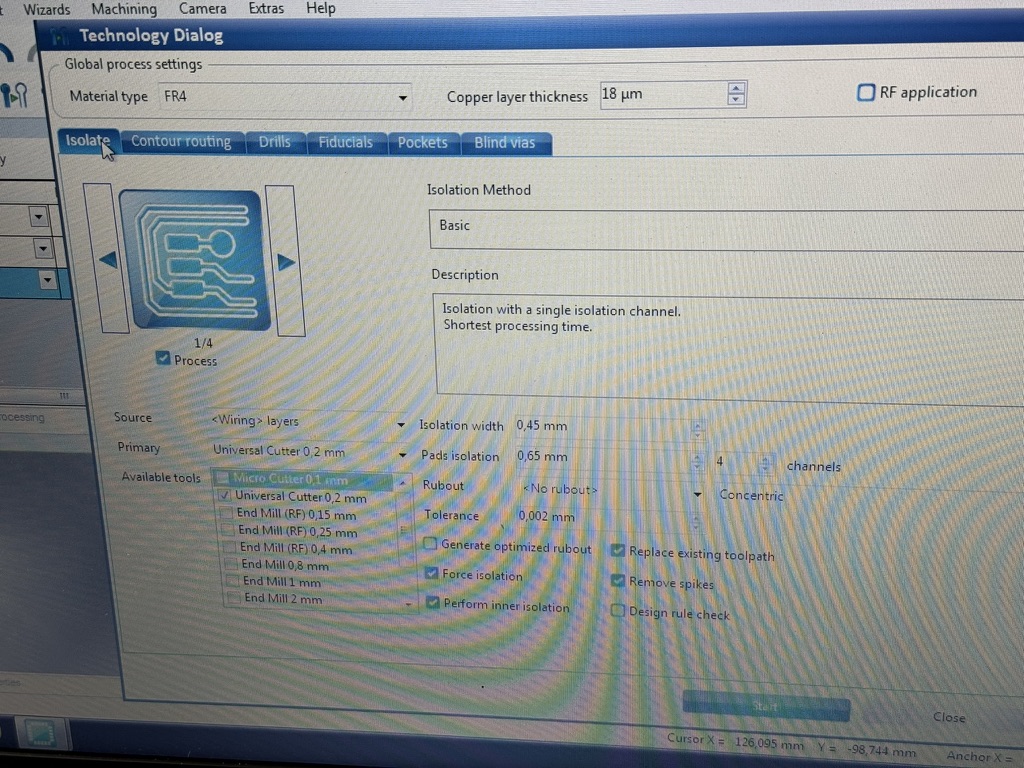Toggle Replace existing toolpath checkbox
The image size is (1024, 768).
click(617, 551)
